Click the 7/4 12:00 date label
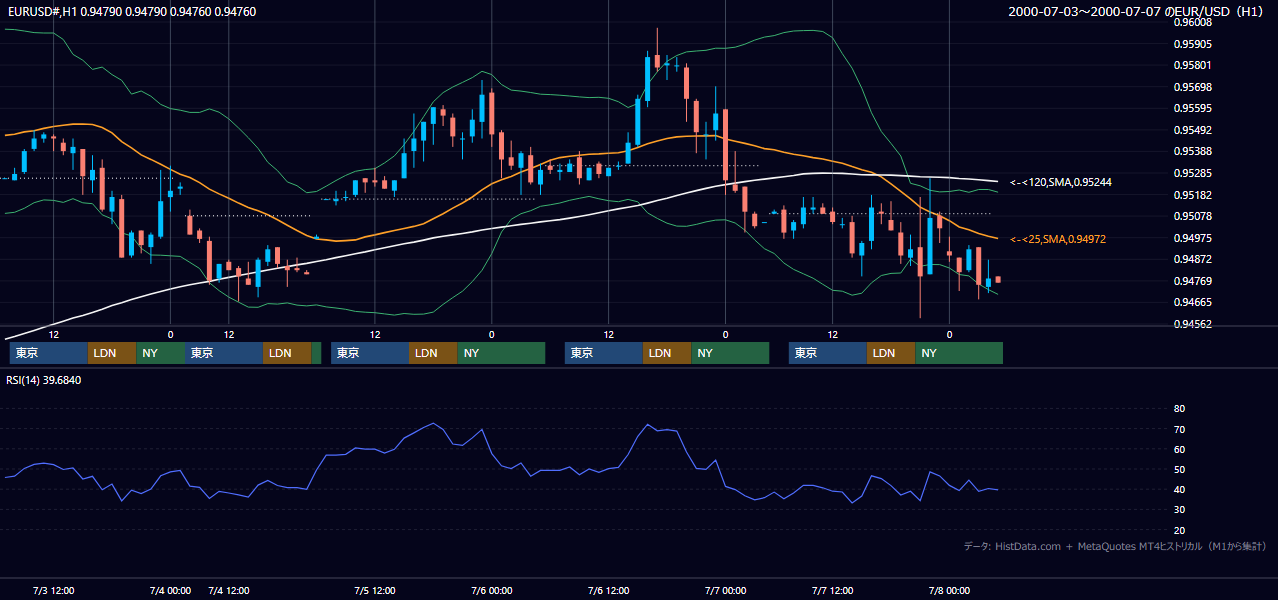1278x600 pixels. (x=229, y=590)
